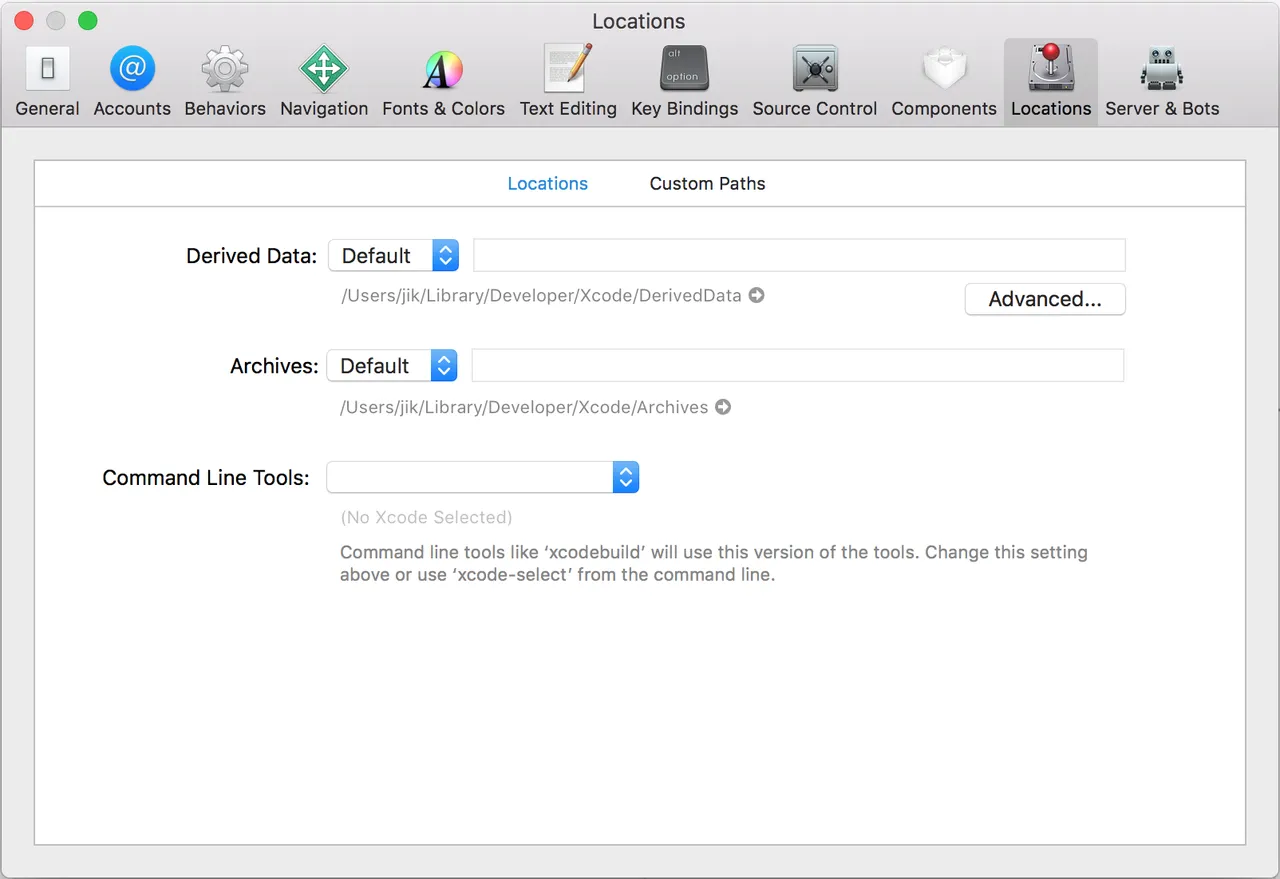The height and width of the screenshot is (879, 1280).
Task: Open the Accounts preferences pane
Action: click(132, 82)
